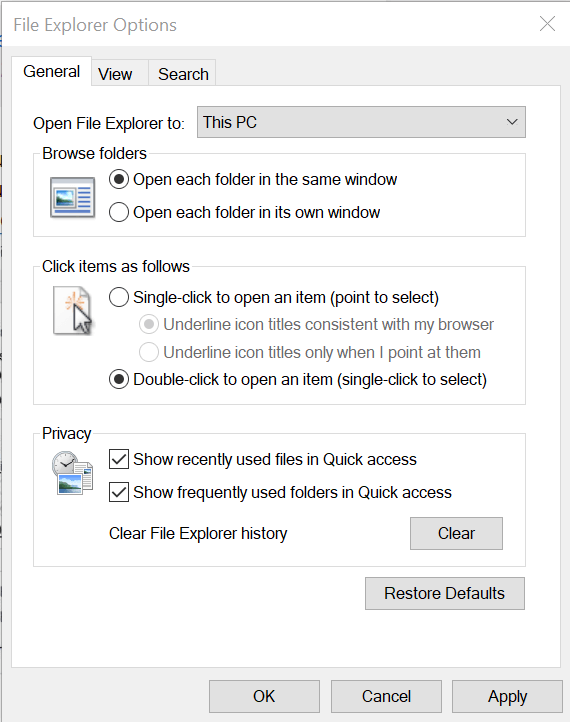Switch to the View tab
The width and height of the screenshot is (570, 722).
tap(115, 74)
